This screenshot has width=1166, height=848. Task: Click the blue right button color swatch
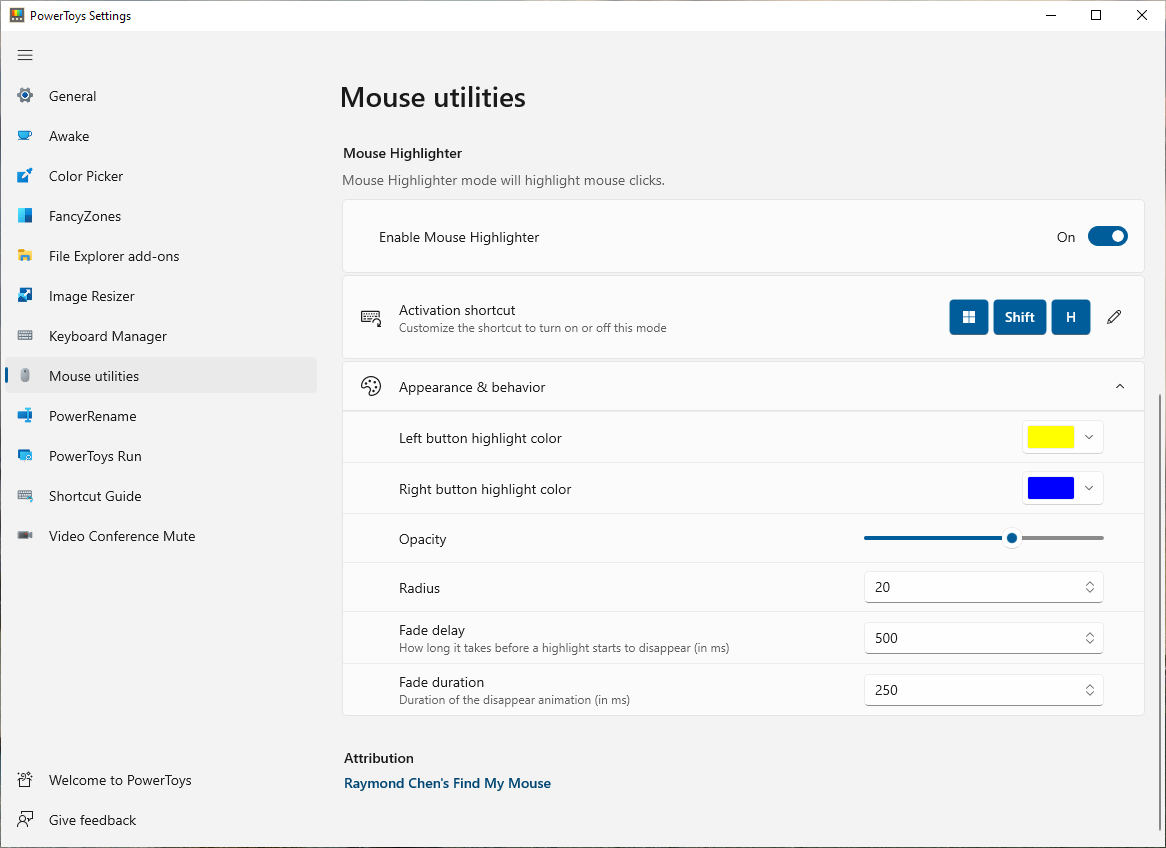[1051, 489]
